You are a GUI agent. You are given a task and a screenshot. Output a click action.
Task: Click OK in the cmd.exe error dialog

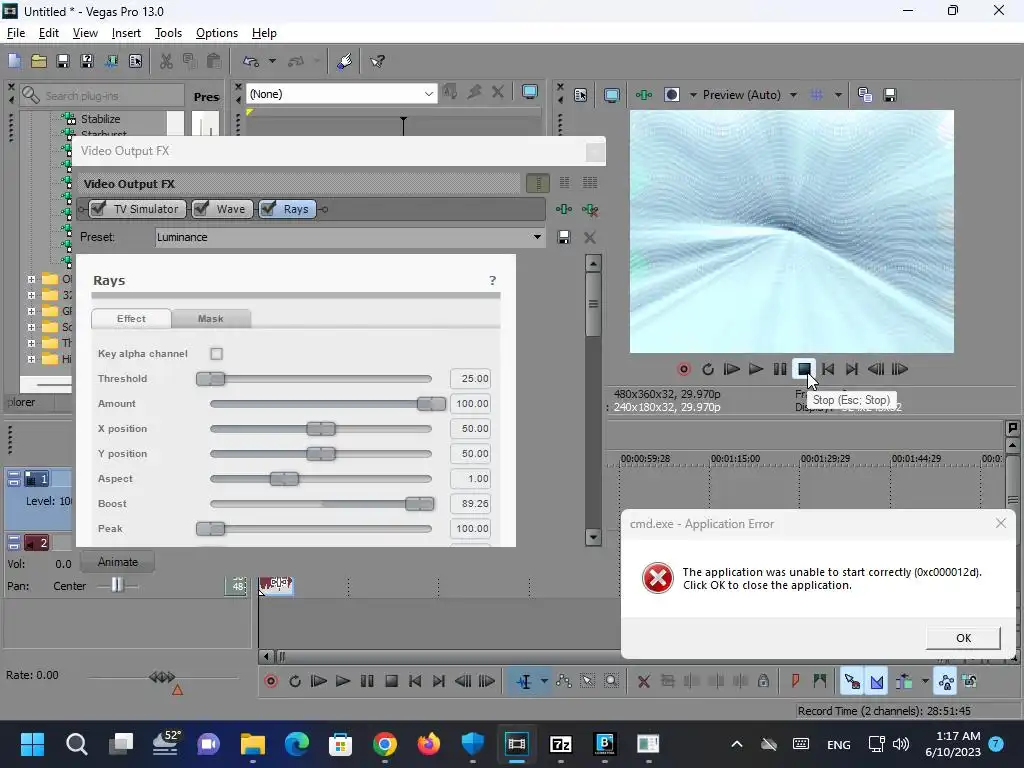tap(963, 638)
